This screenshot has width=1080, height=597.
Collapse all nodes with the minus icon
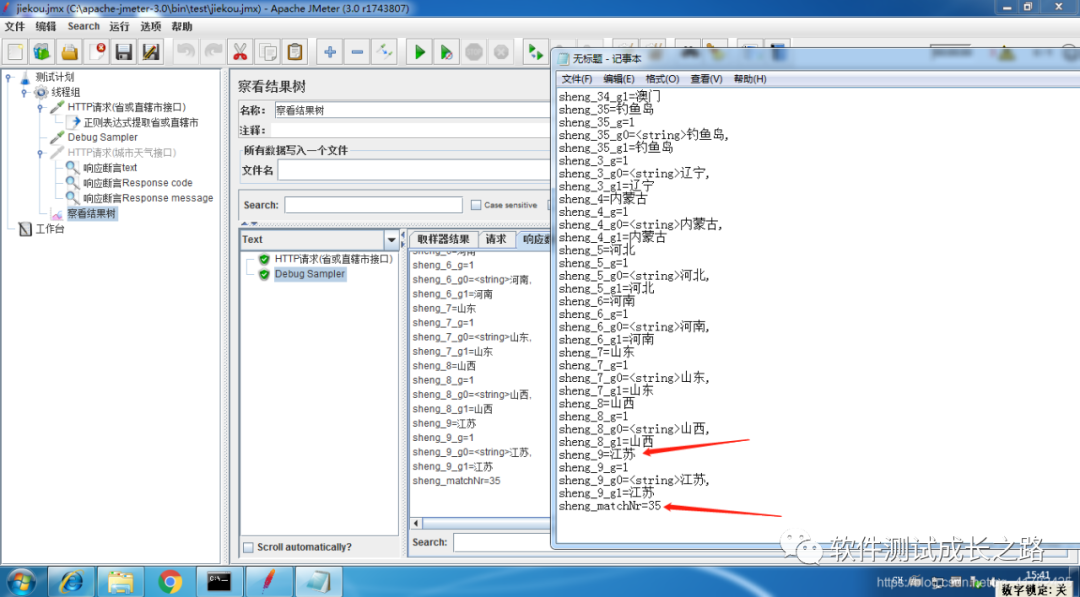tap(357, 52)
